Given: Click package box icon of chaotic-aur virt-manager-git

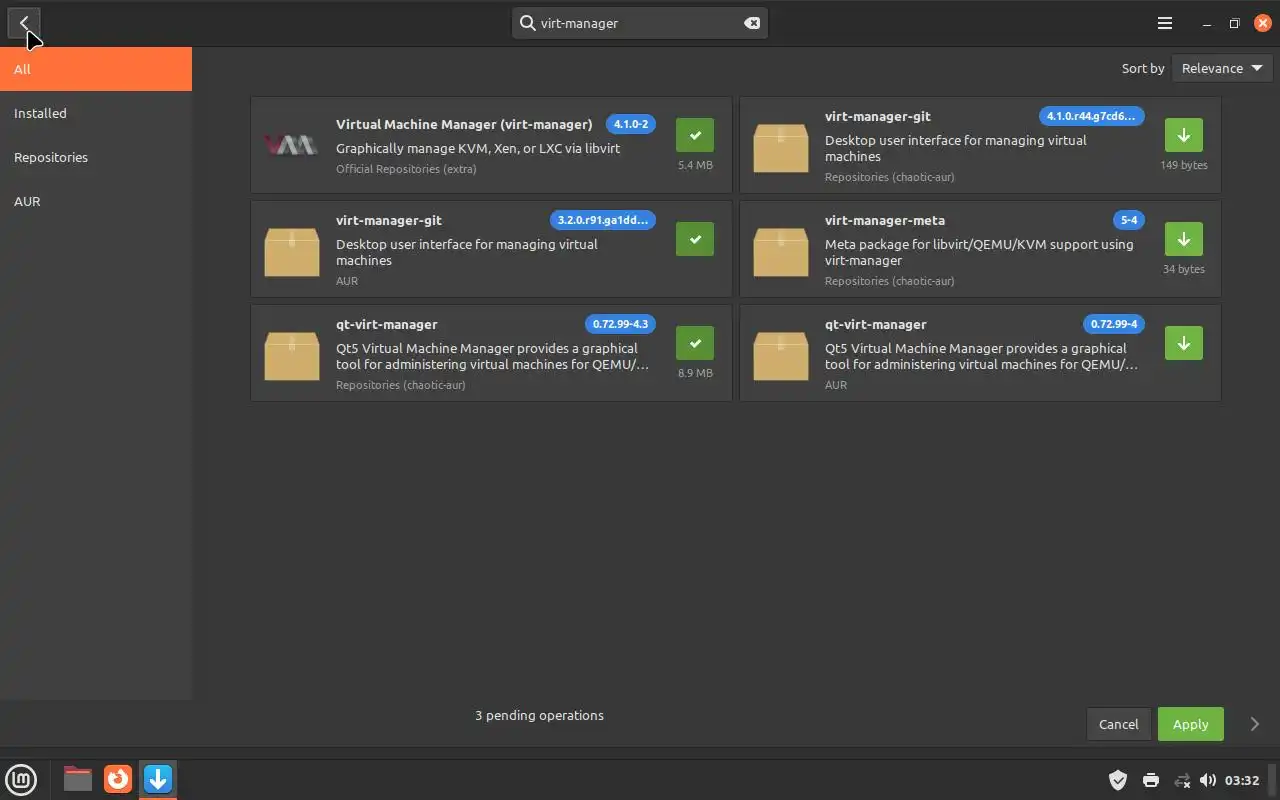Looking at the screenshot, I should [780, 147].
